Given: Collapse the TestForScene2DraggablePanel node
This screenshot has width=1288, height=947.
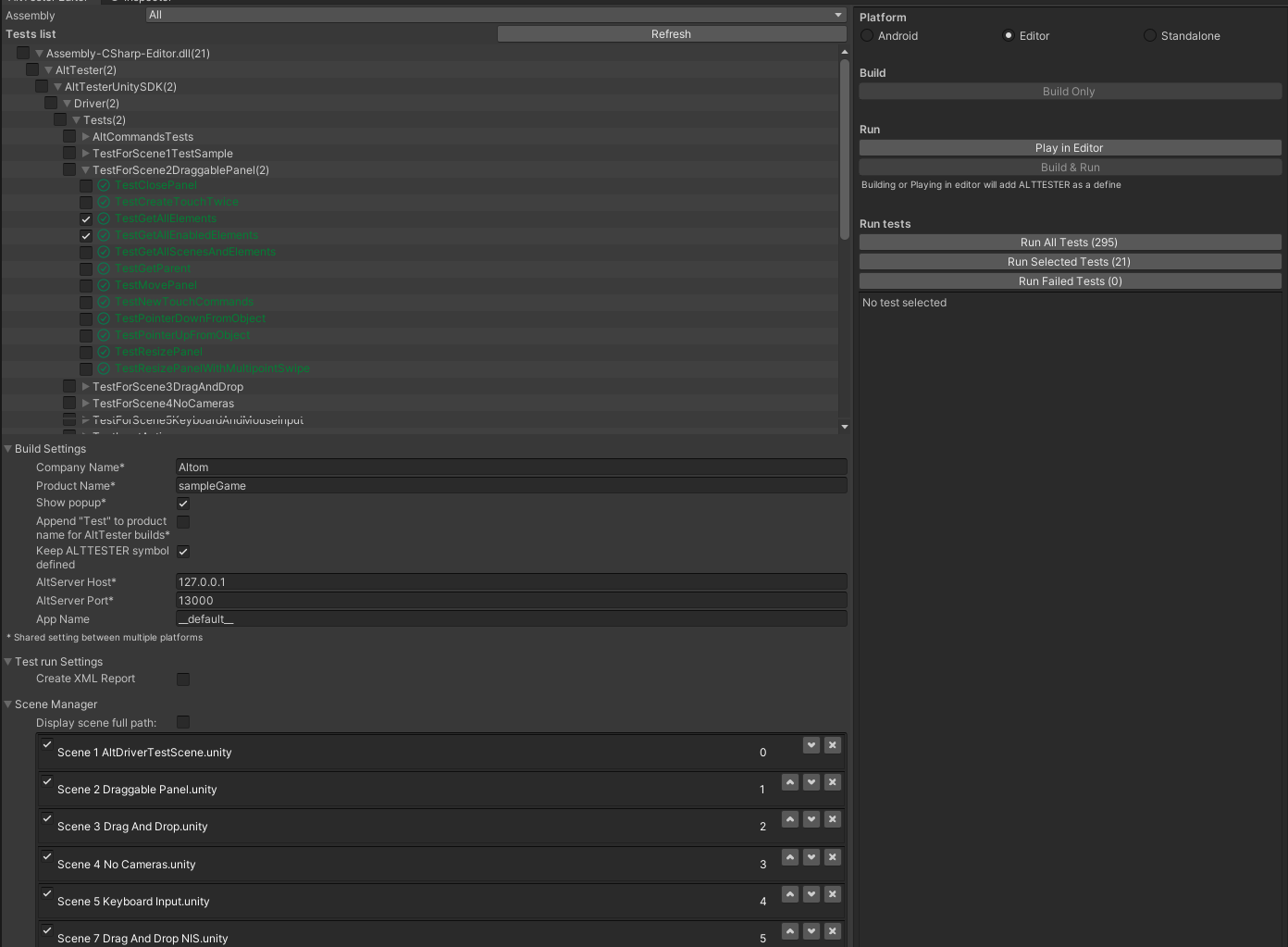Looking at the screenshot, I should (x=84, y=169).
